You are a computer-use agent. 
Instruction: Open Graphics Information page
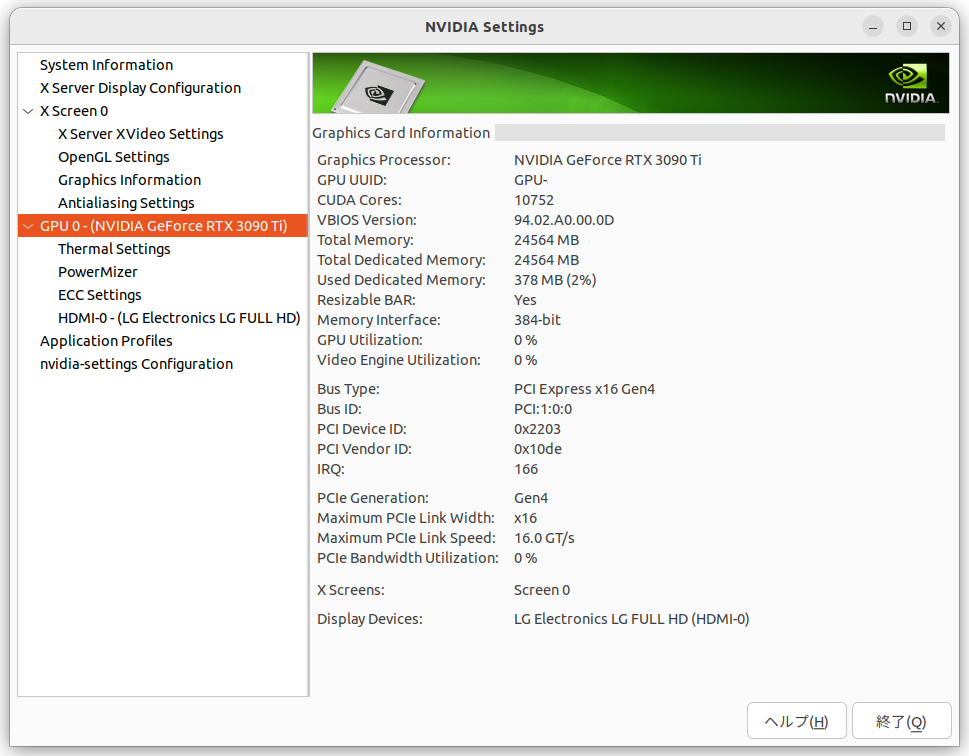129,180
